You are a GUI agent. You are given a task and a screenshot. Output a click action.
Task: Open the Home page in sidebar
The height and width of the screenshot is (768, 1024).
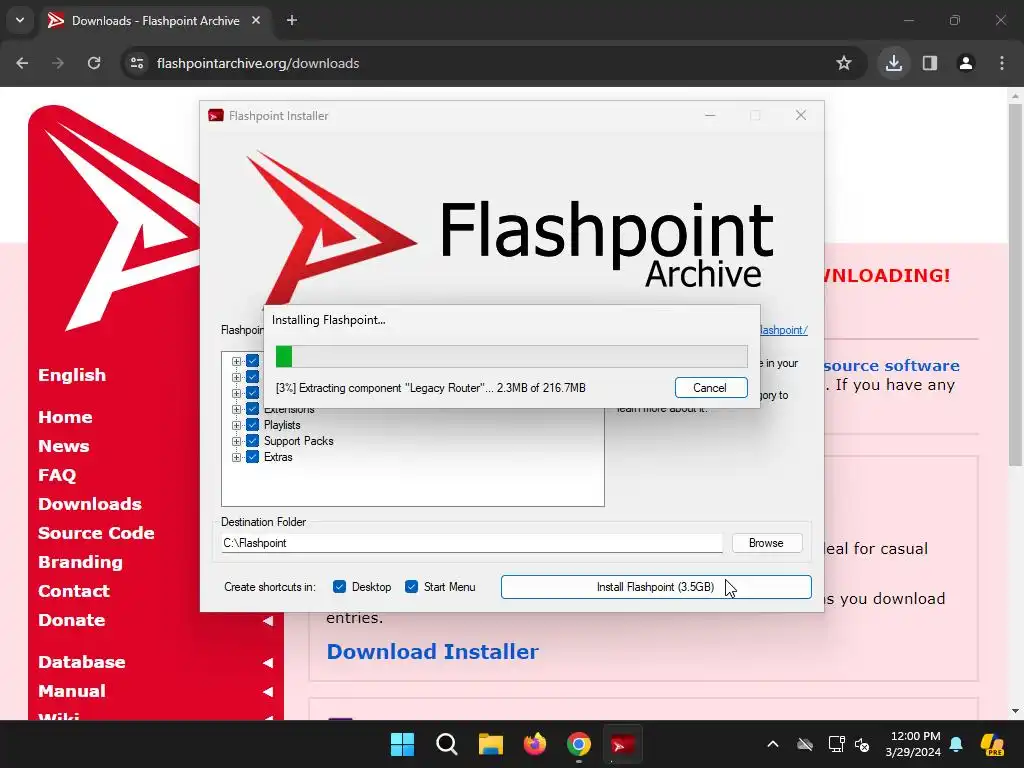click(x=65, y=417)
